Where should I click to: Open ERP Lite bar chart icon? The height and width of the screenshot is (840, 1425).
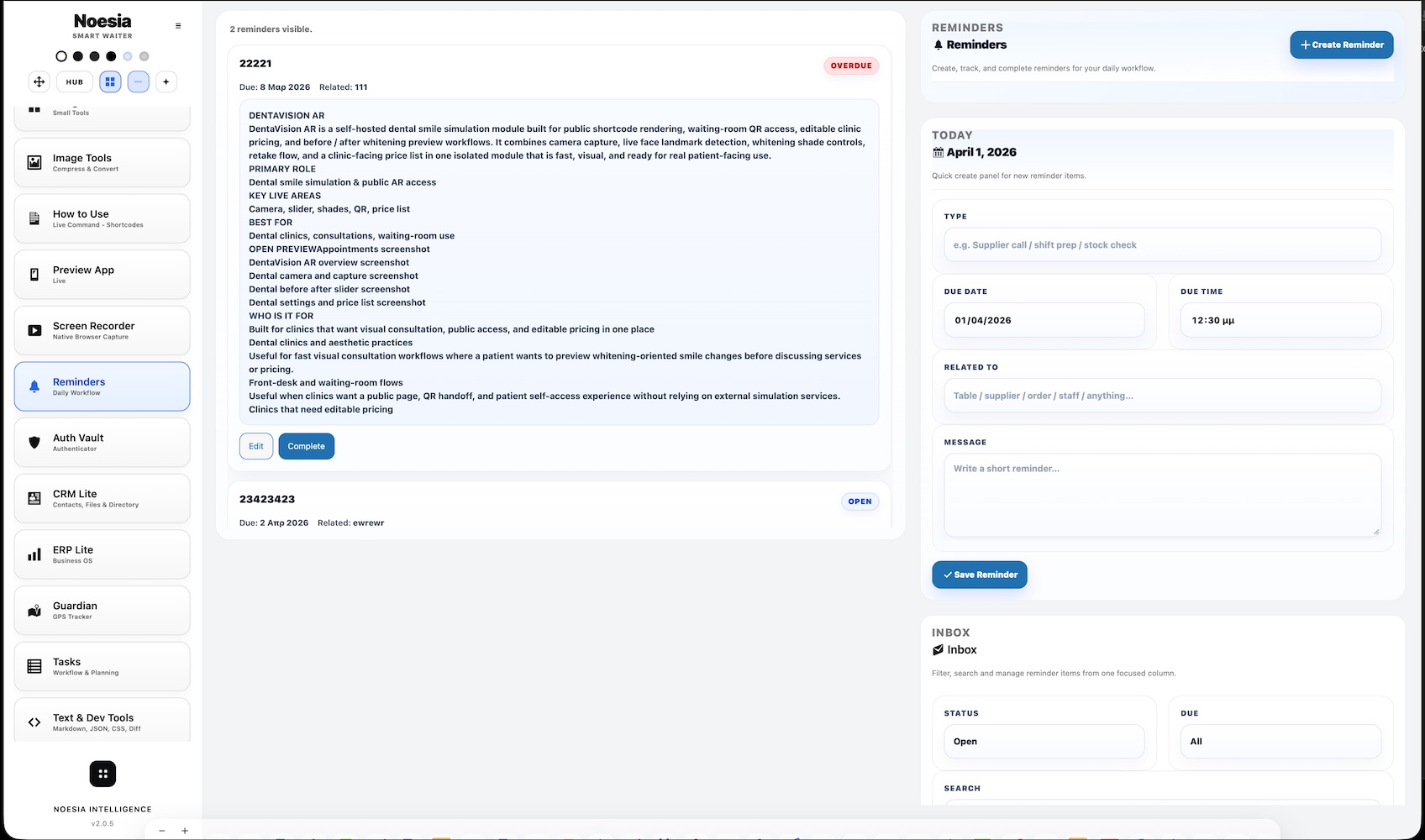[34, 554]
